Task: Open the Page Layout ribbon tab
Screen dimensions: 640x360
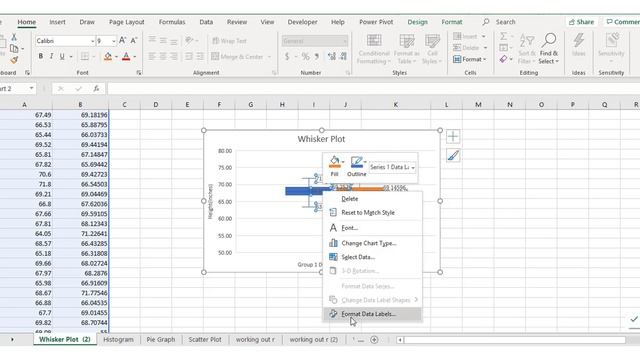Action: [127, 22]
